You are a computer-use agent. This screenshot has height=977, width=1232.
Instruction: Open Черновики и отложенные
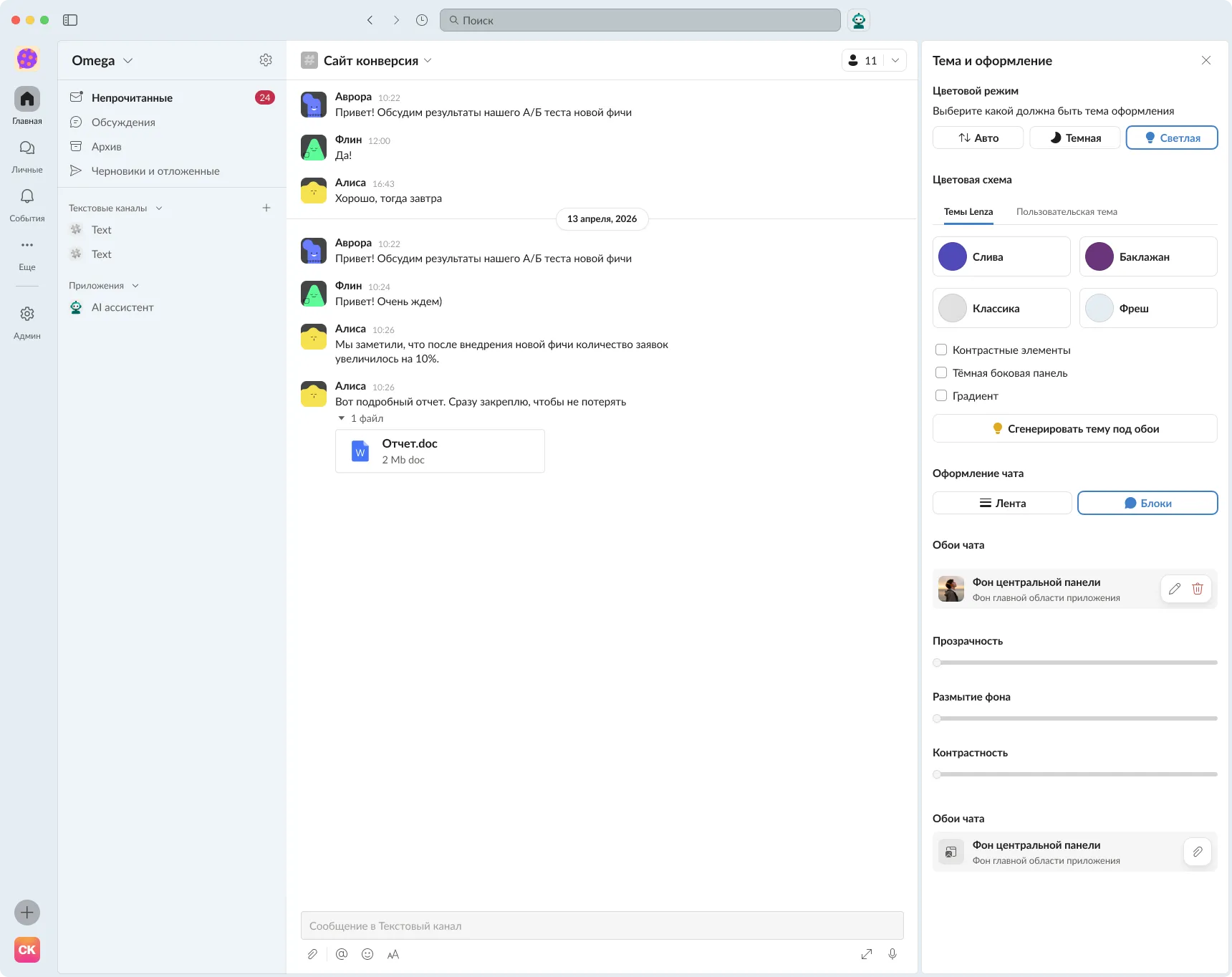click(172, 170)
